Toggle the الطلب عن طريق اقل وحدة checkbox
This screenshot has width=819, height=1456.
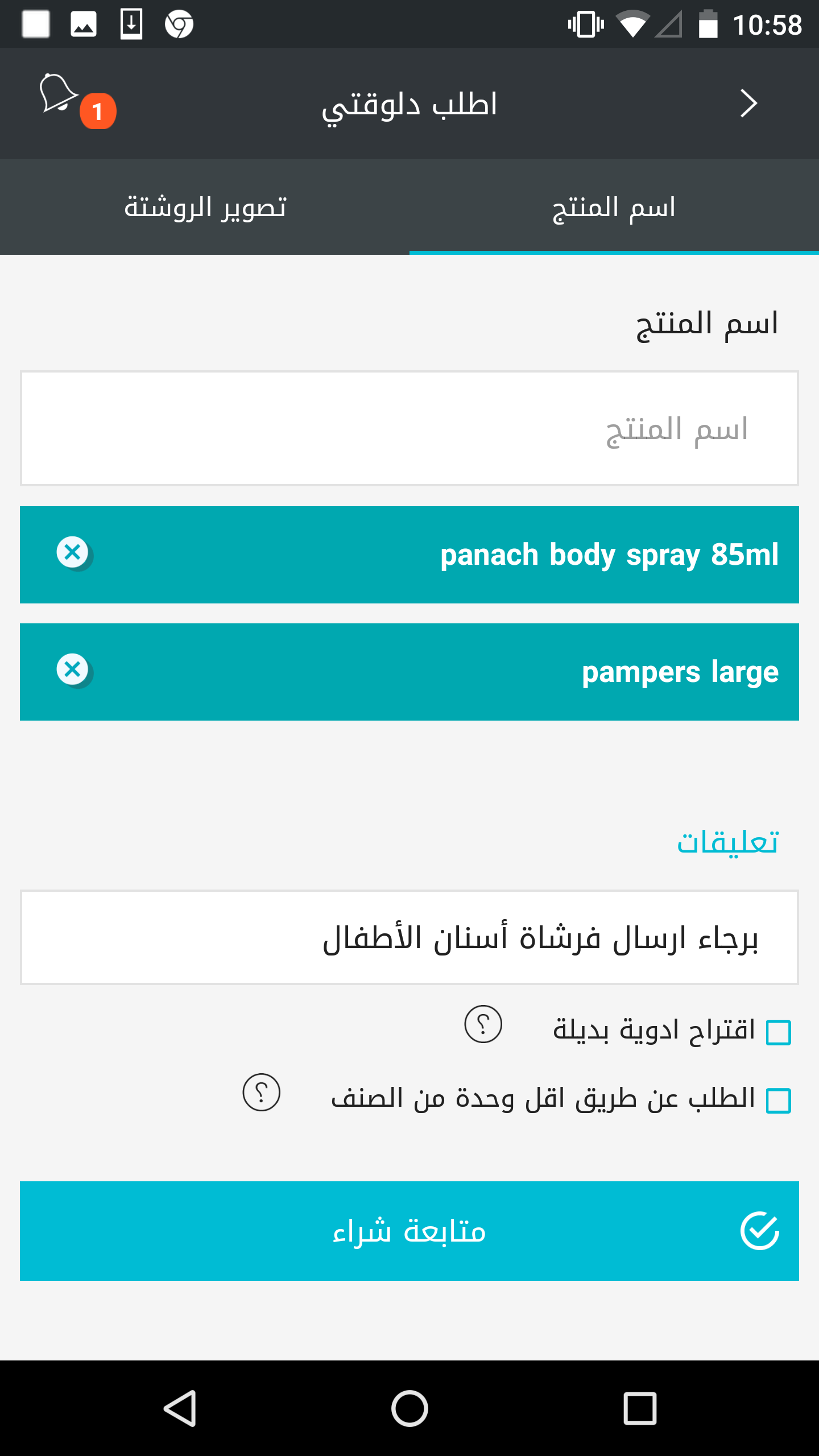[x=779, y=1101]
